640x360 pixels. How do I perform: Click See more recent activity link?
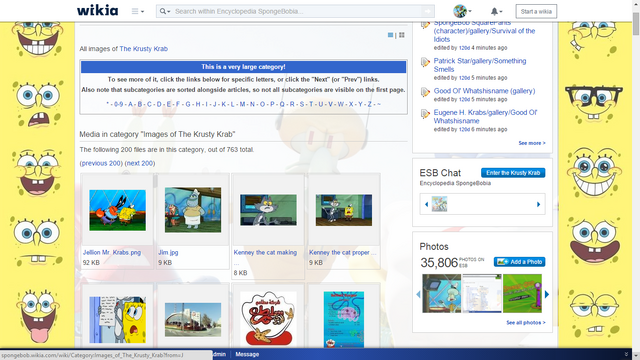click(x=532, y=143)
